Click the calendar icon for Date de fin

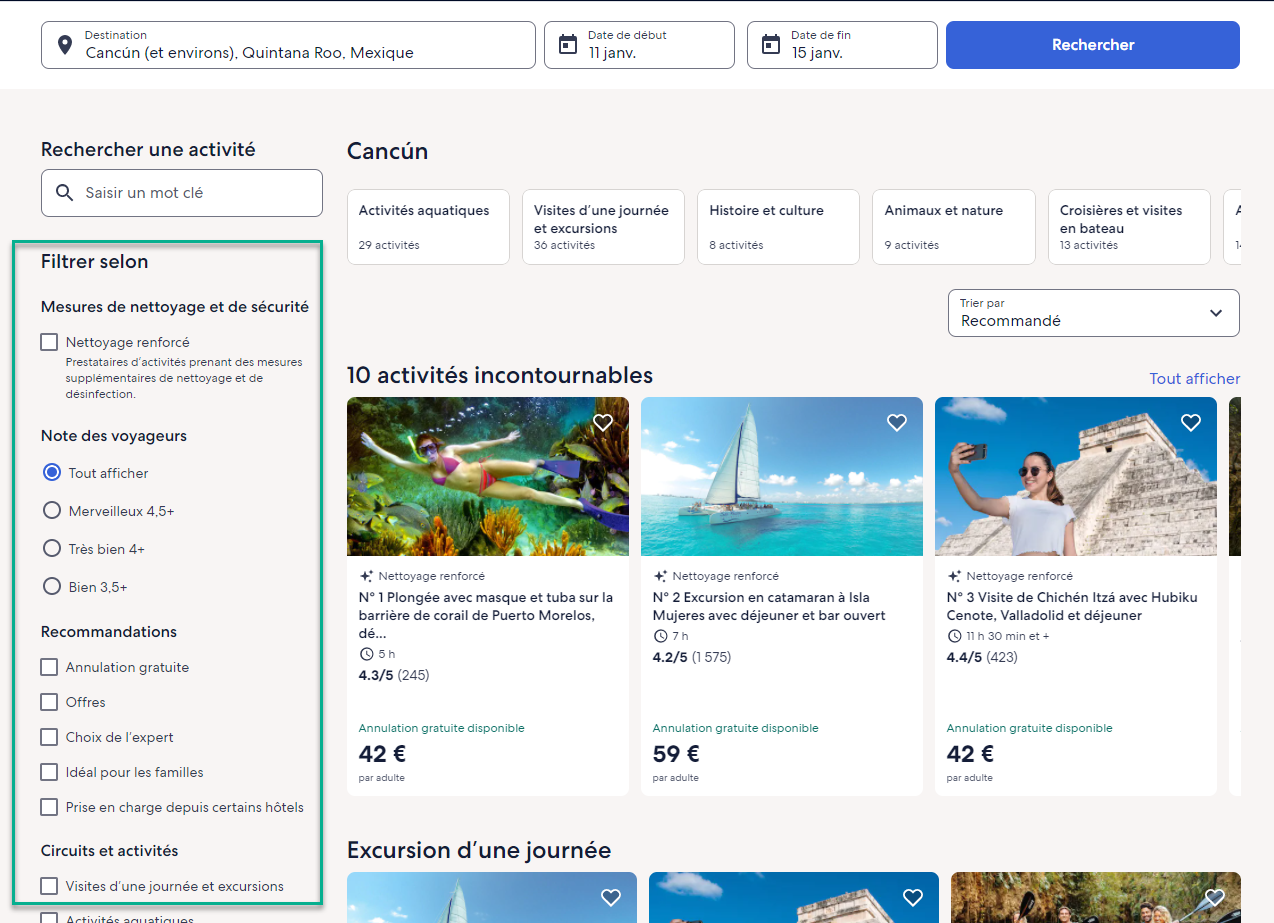(771, 44)
